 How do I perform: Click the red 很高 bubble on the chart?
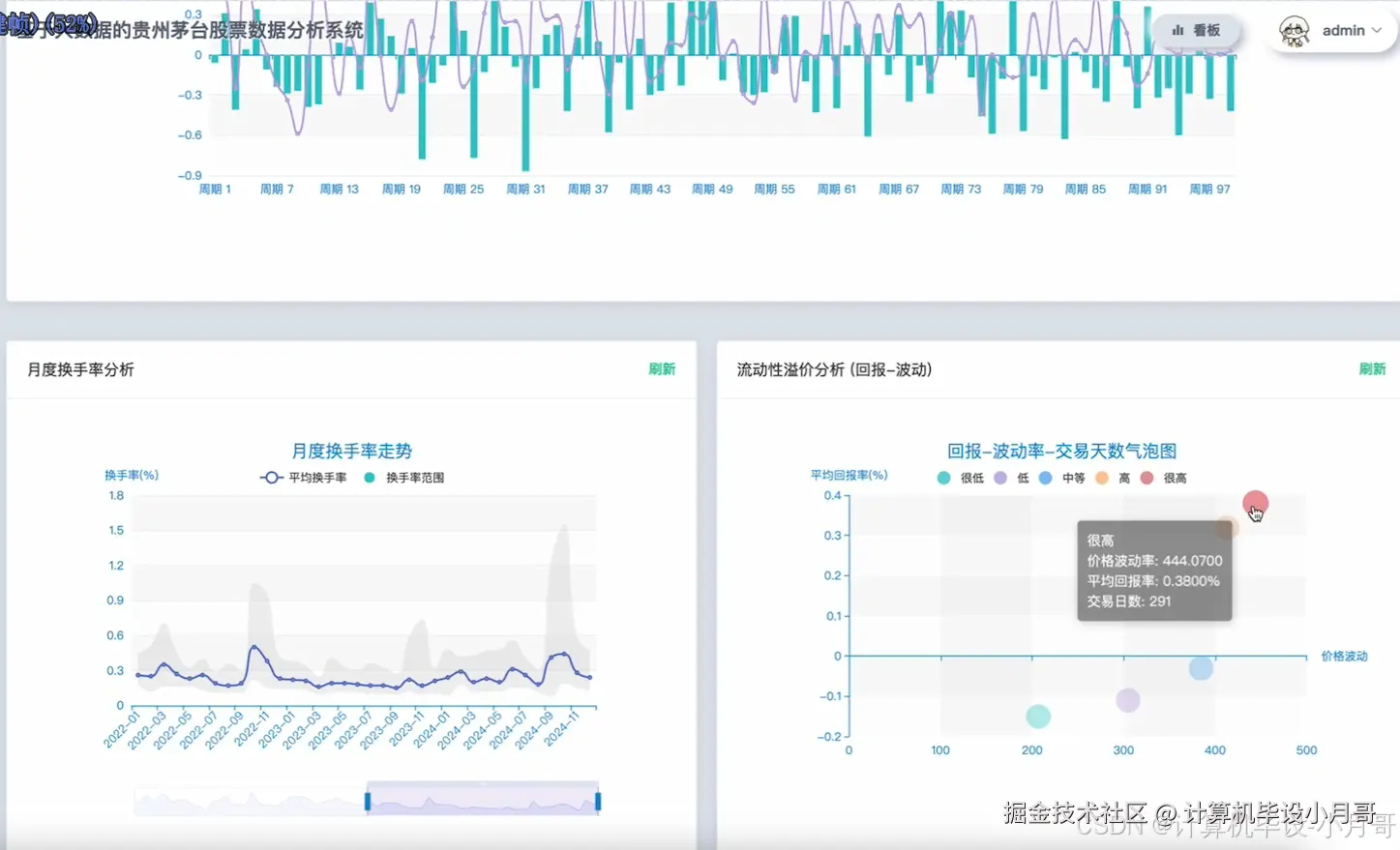(1255, 504)
